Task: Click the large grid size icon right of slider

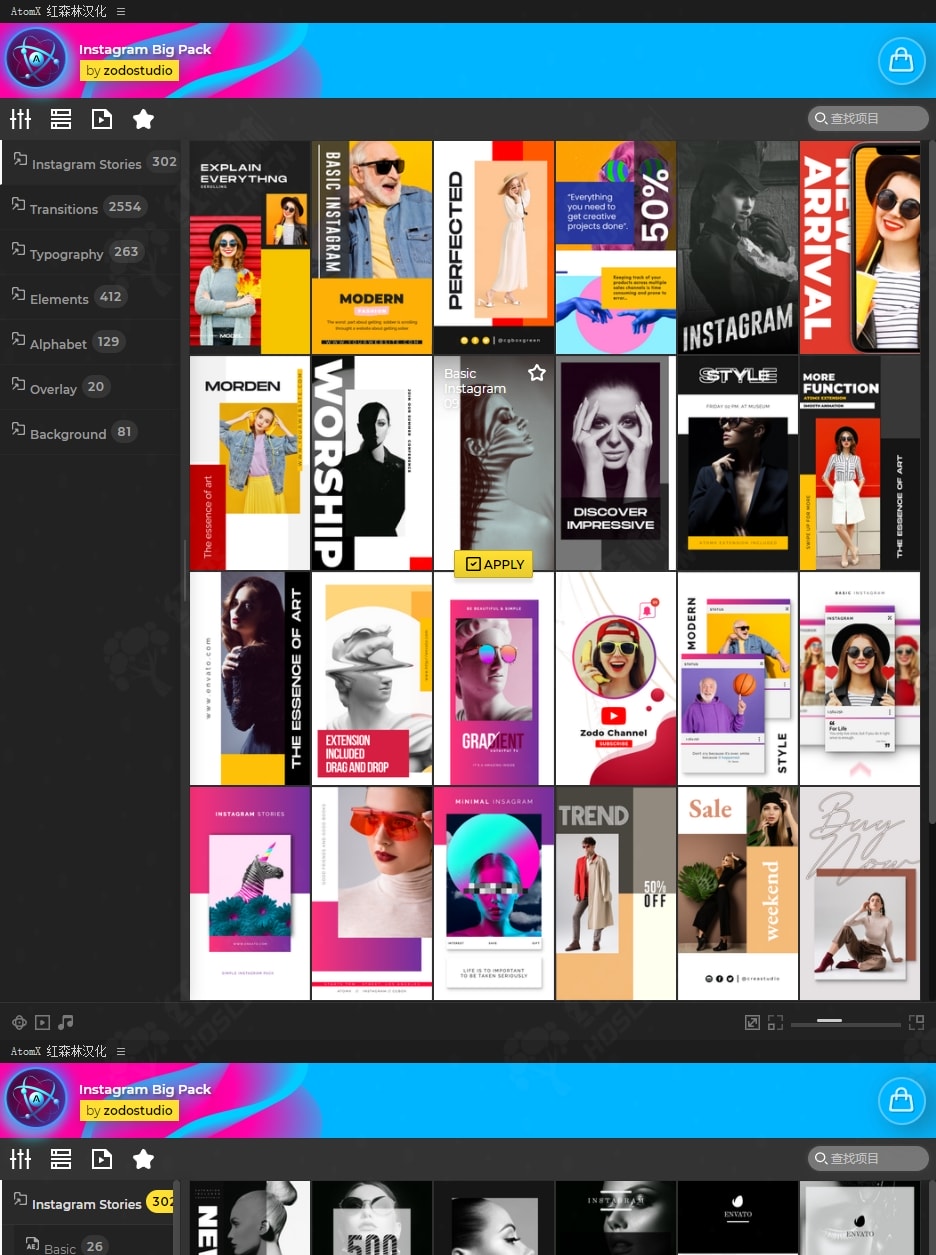Action: tap(916, 1022)
